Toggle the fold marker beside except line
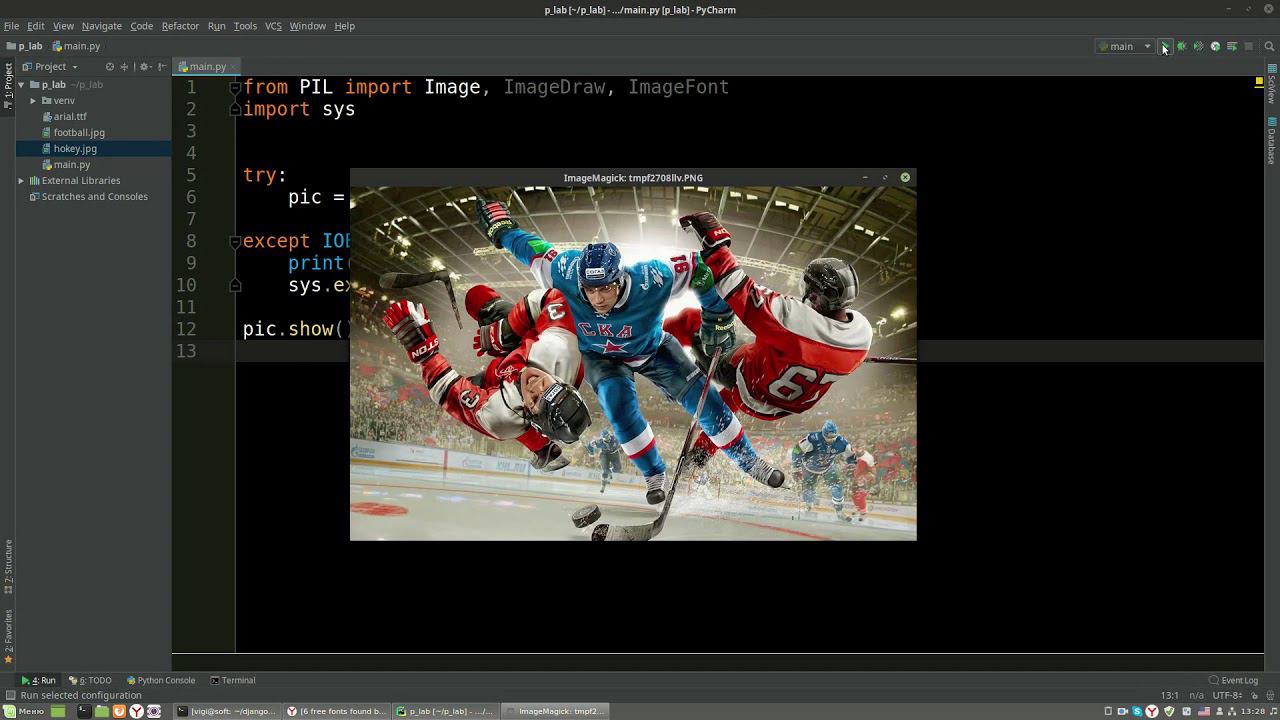 (x=235, y=242)
